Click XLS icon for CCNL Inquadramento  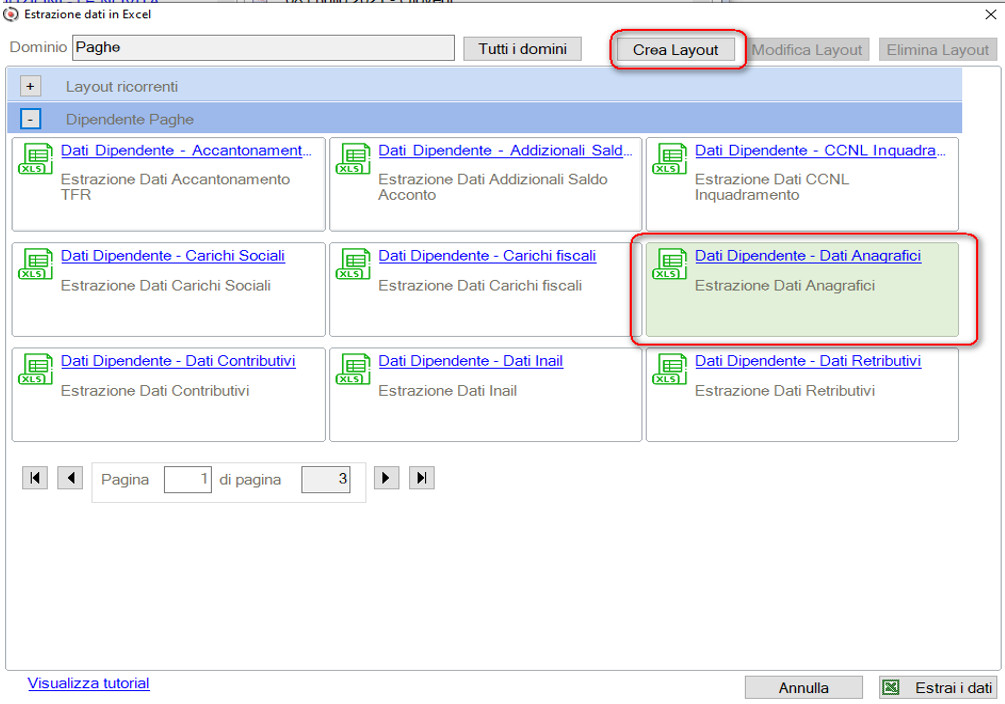(x=669, y=159)
